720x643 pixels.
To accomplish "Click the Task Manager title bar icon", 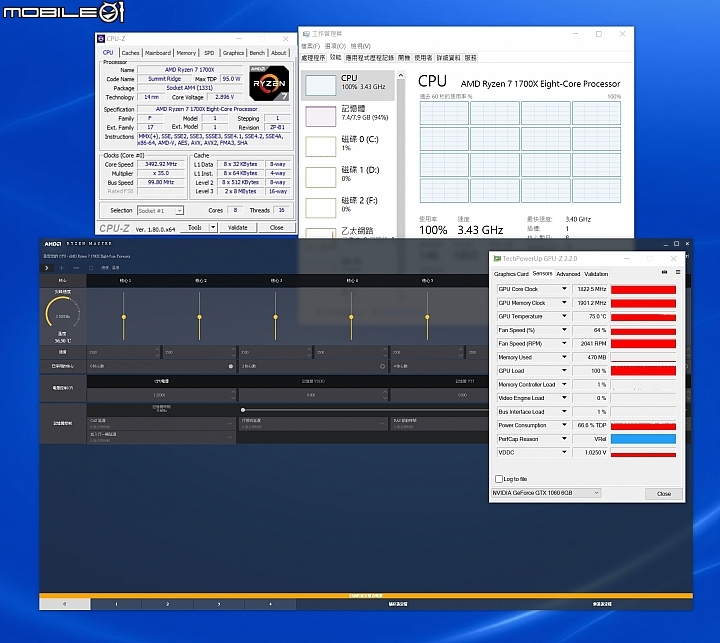I will [x=306, y=34].
